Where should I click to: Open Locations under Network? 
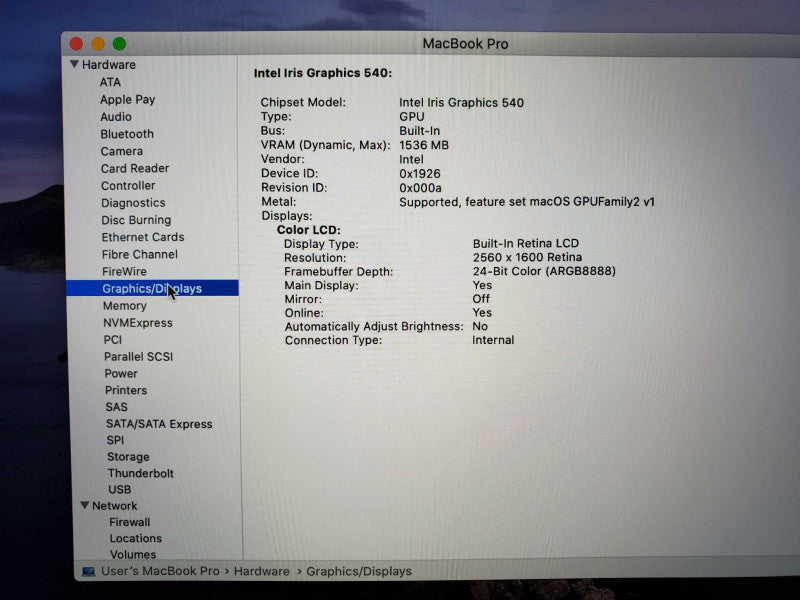click(136, 538)
